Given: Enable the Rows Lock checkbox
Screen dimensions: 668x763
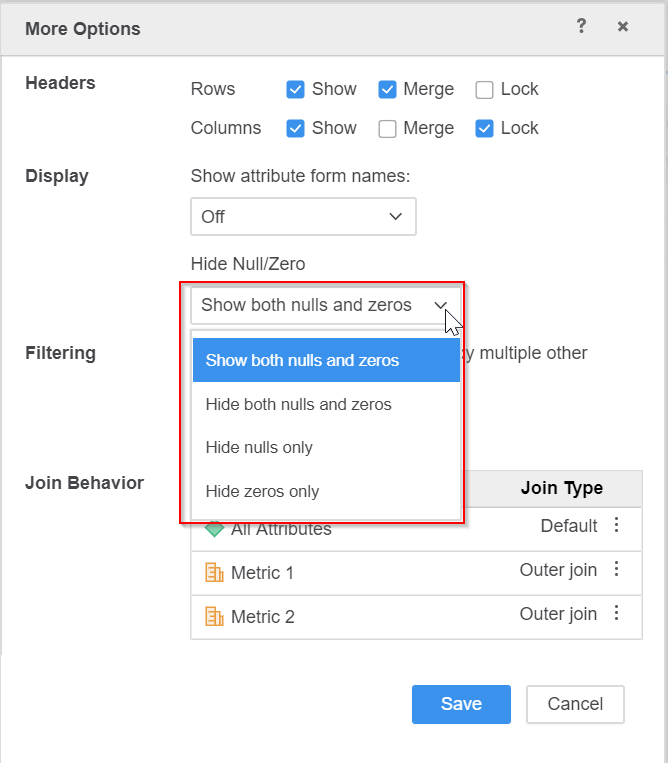Looking at the screenshot, I should 485,90.
